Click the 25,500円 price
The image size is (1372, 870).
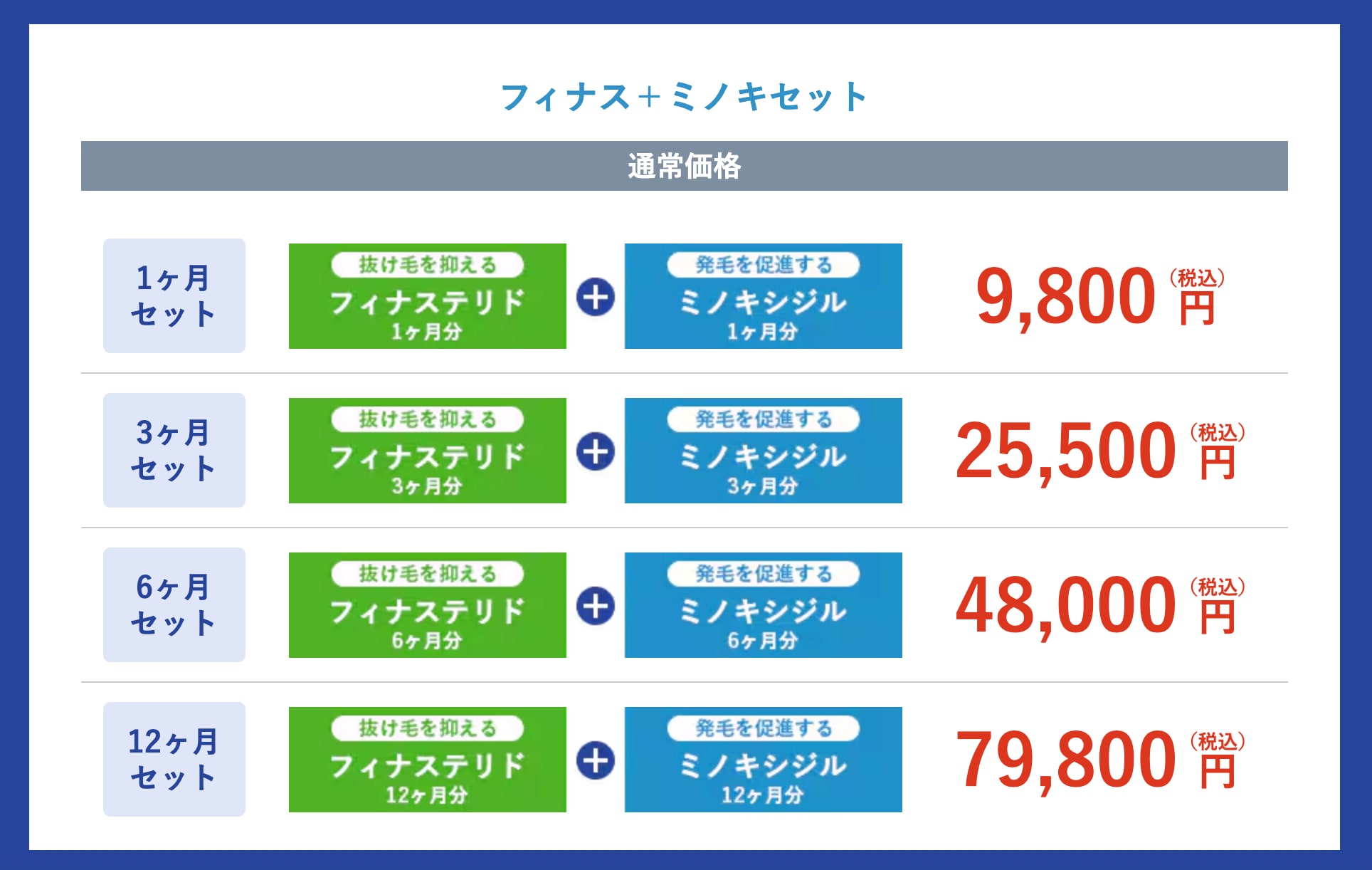pyautogui.click(x=1096, y=451)
